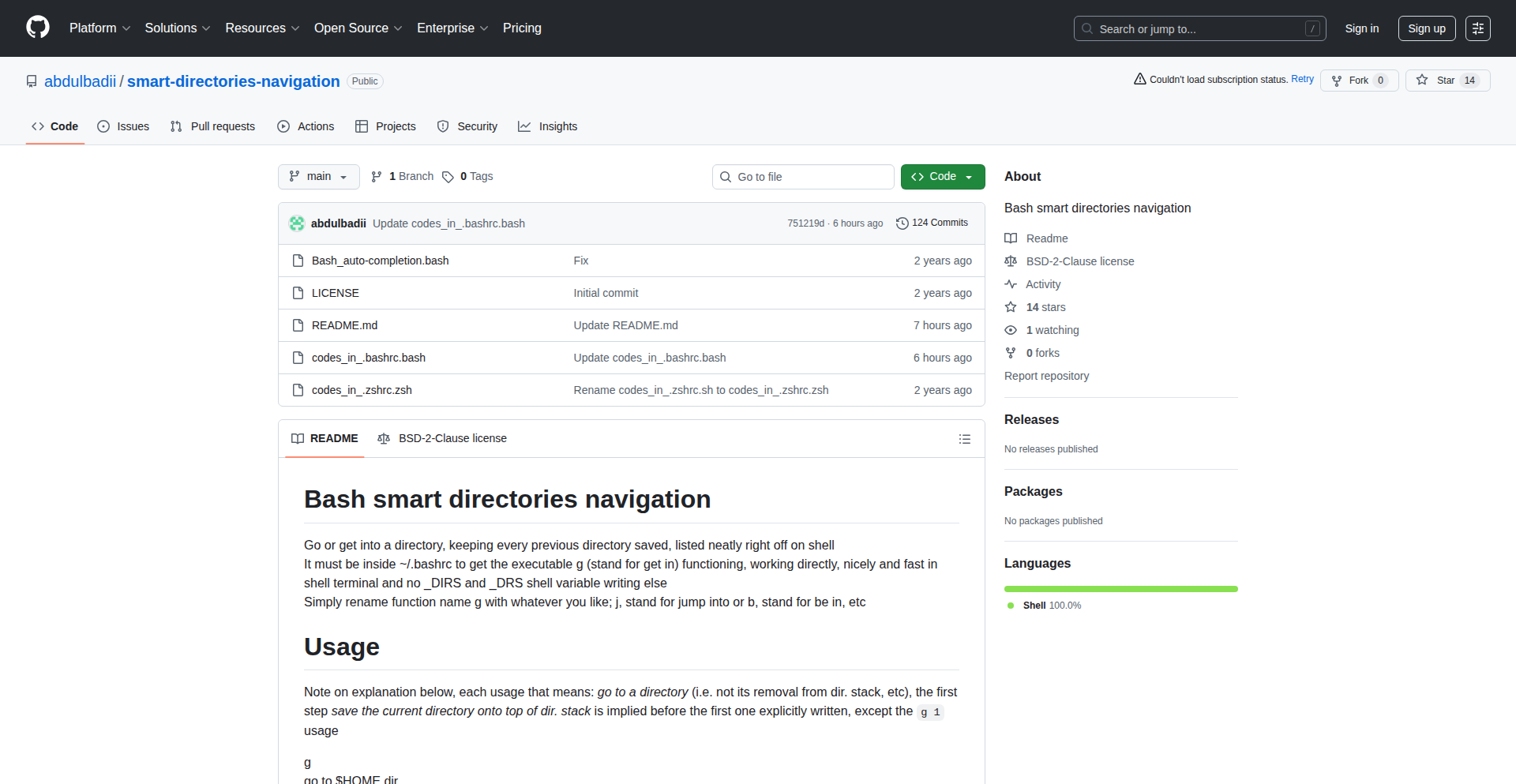Viewport: 1516px width, 784px height.
Task: Click the Sign up button
Action: pyautogui.click(x=1426, y=28)
